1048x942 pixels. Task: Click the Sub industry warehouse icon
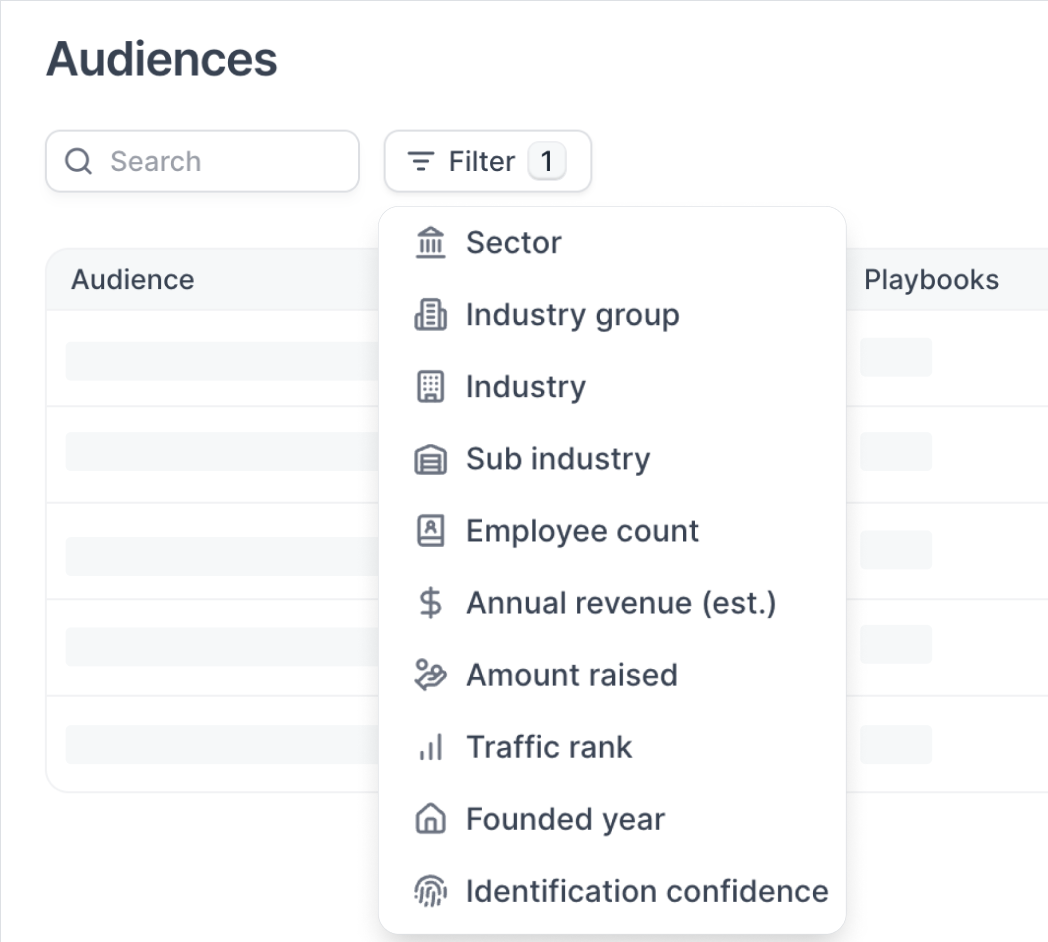pyautogui.click(x=430, y=459)
